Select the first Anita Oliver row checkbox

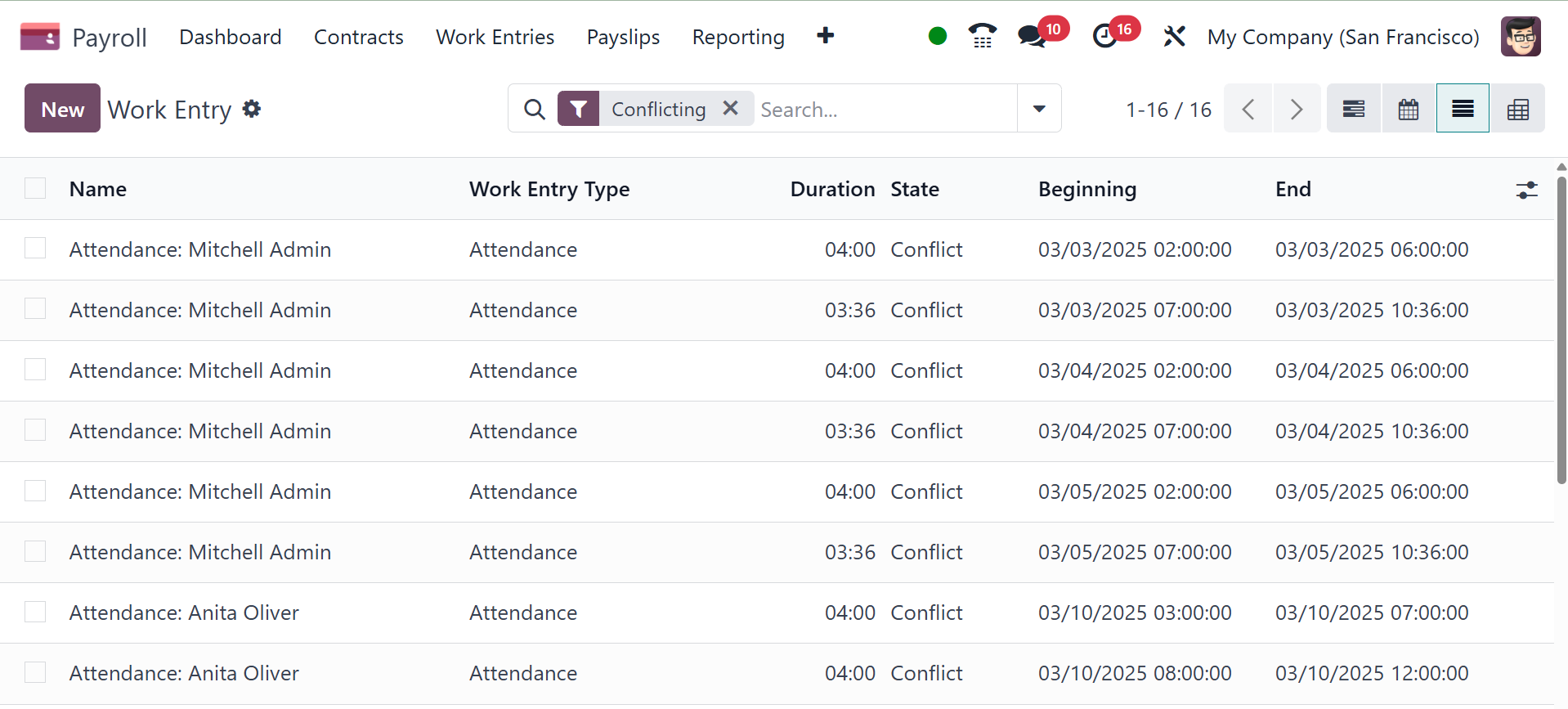click(35, 612)
